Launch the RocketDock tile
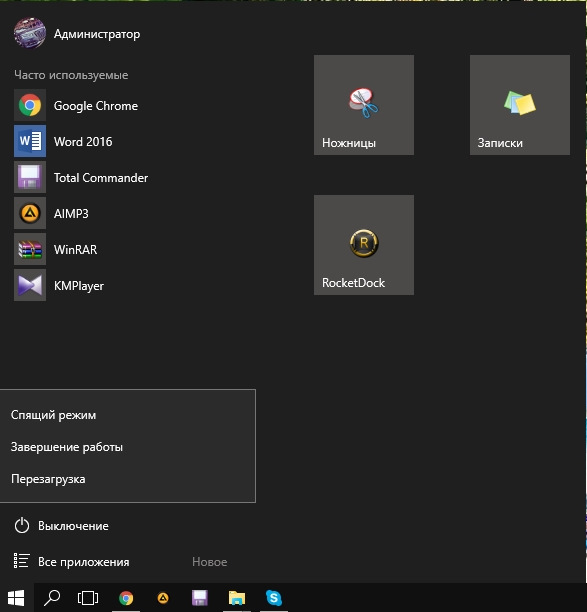Viewport: 587px width, 612px height. tap(364, 245)
